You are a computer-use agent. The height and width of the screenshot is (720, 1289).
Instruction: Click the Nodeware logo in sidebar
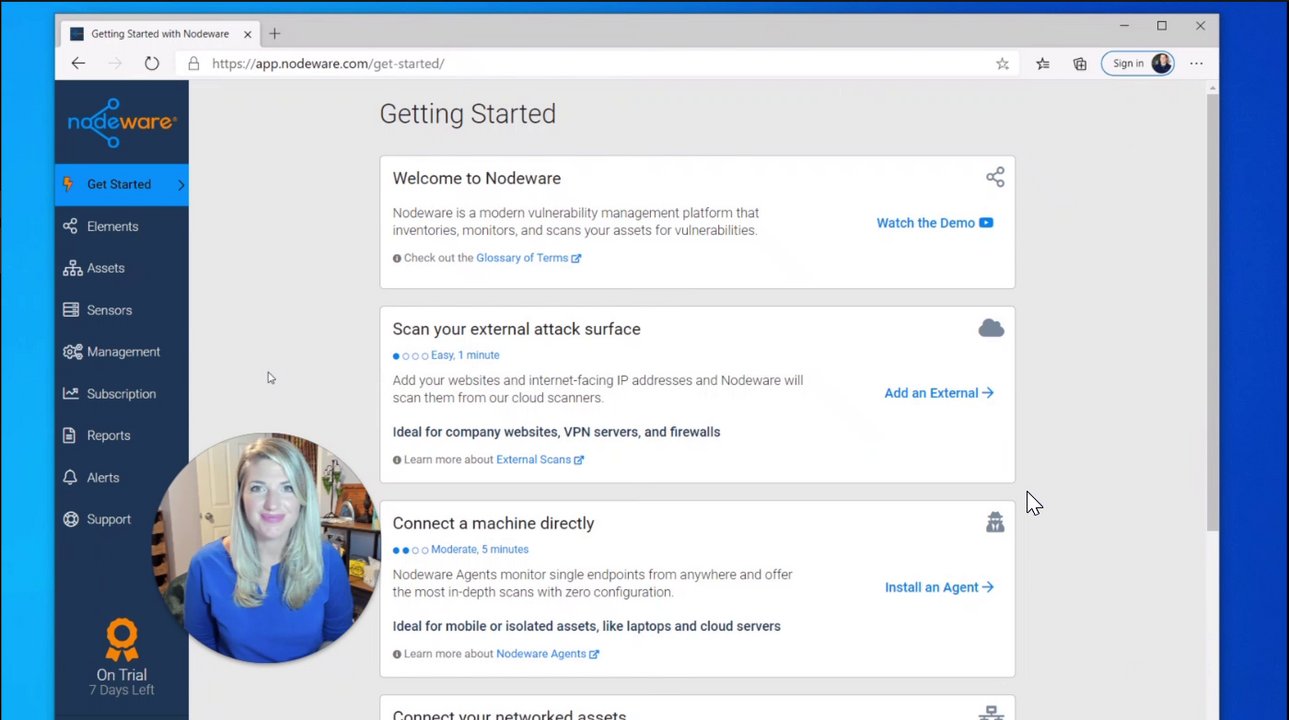pyautogui.click(x=122, y=123)
